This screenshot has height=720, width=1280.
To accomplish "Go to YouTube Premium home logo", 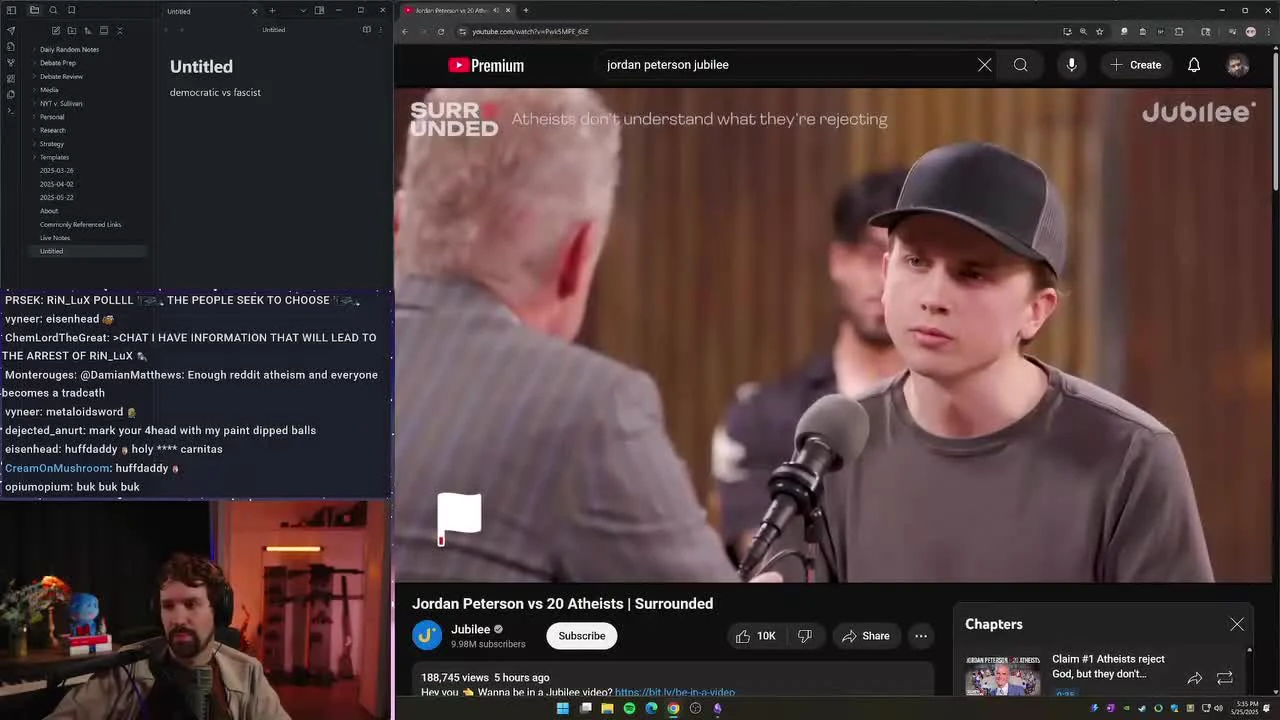I will pos(486,65).
